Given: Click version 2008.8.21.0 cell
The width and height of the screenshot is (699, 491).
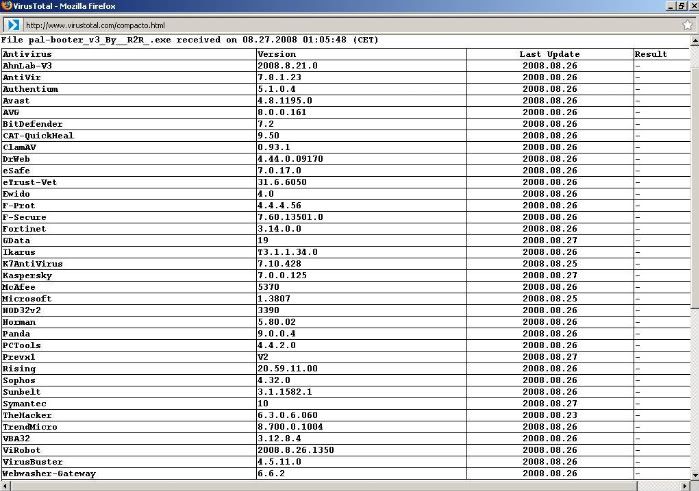Looking at the screenshot, I should (x=288, y=66).
